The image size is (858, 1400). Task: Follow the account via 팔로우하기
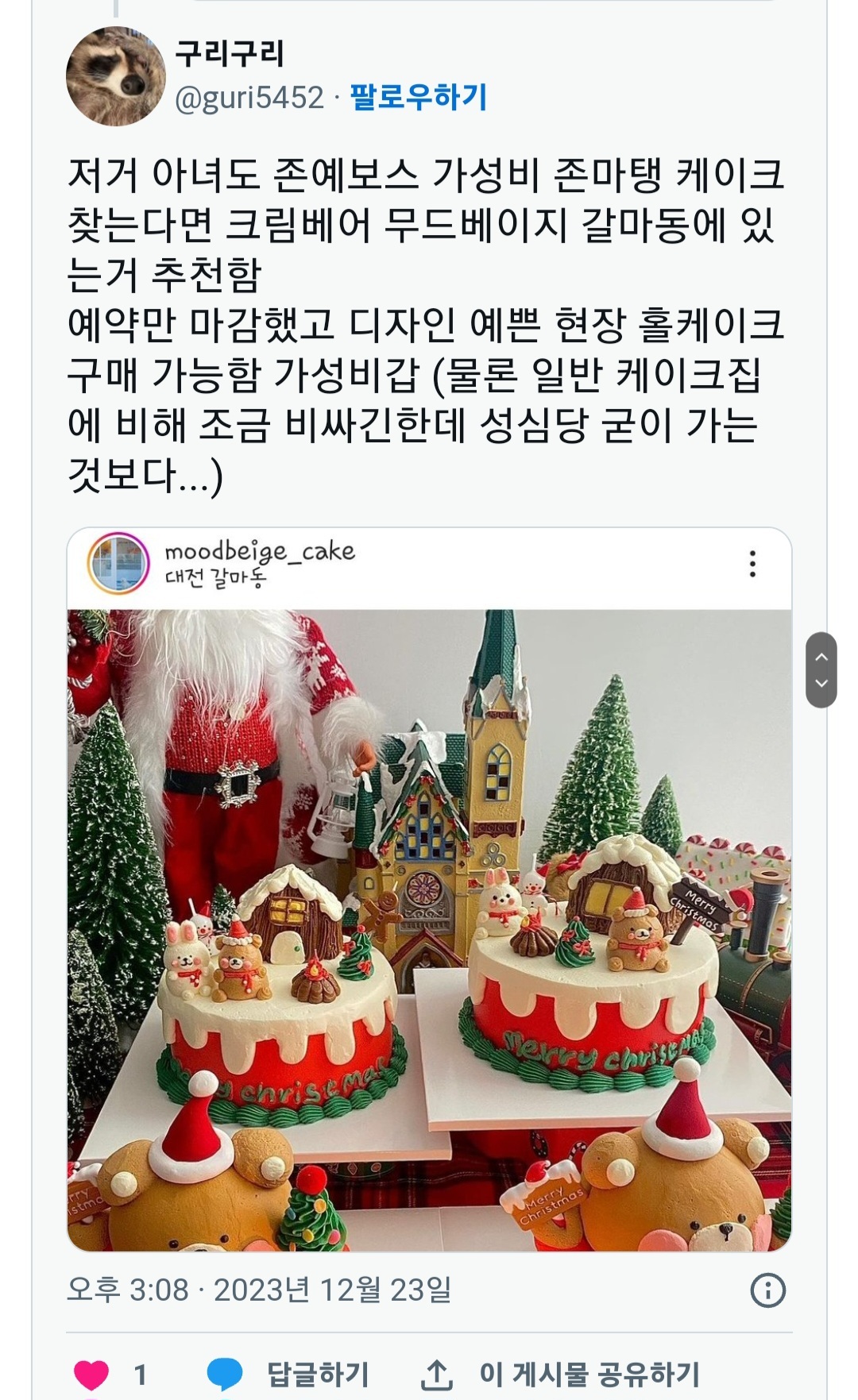(418, 98)
